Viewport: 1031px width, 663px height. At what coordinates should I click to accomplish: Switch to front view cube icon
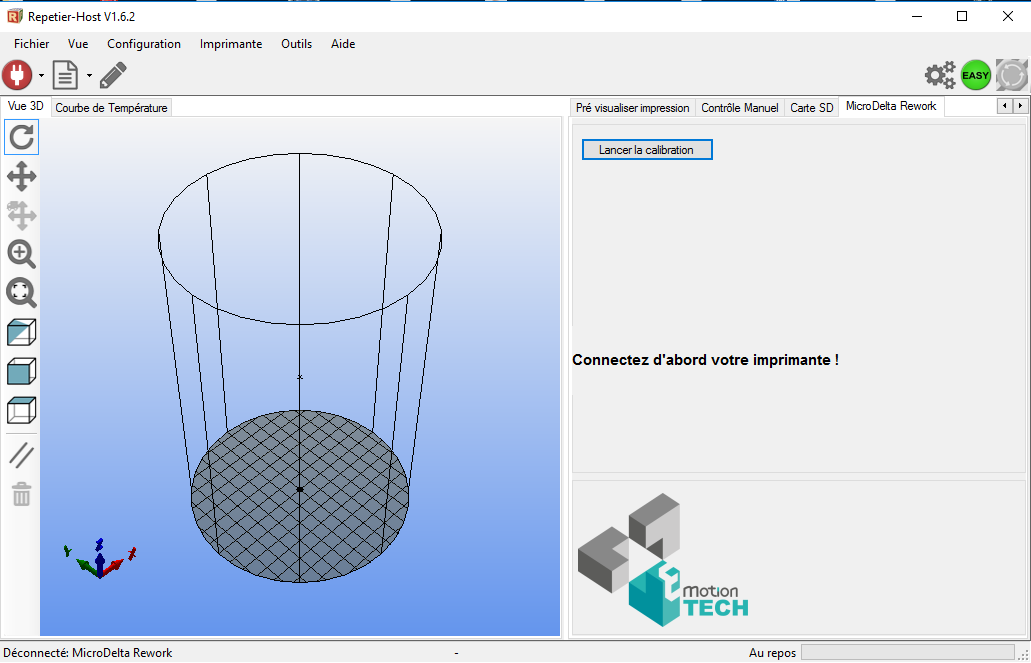click(x=22, y=371)
